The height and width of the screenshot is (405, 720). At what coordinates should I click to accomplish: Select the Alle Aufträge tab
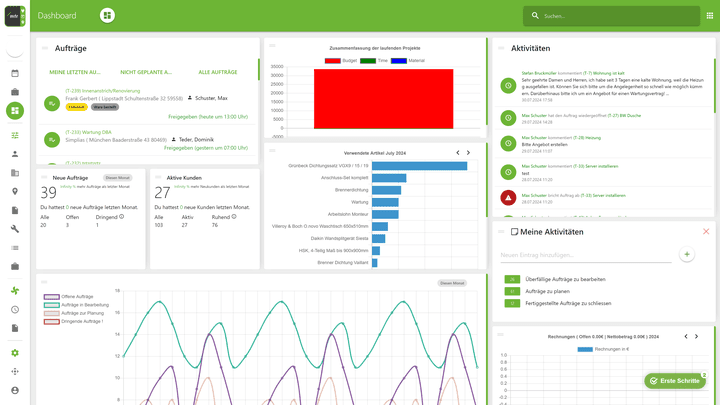[x=218, y=72]
